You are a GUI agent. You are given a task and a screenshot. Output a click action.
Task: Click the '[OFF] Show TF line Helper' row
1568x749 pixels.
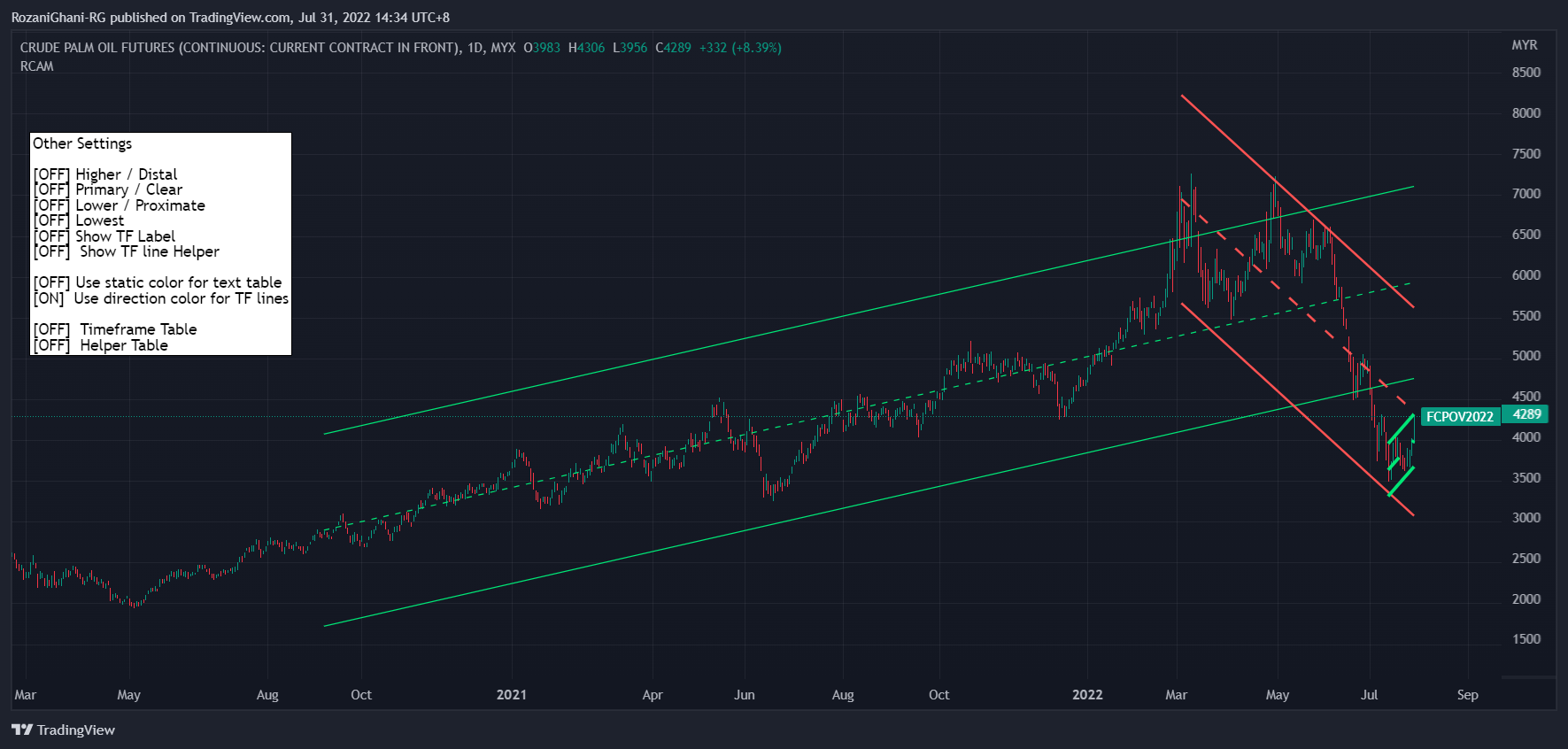pos(127,251)
